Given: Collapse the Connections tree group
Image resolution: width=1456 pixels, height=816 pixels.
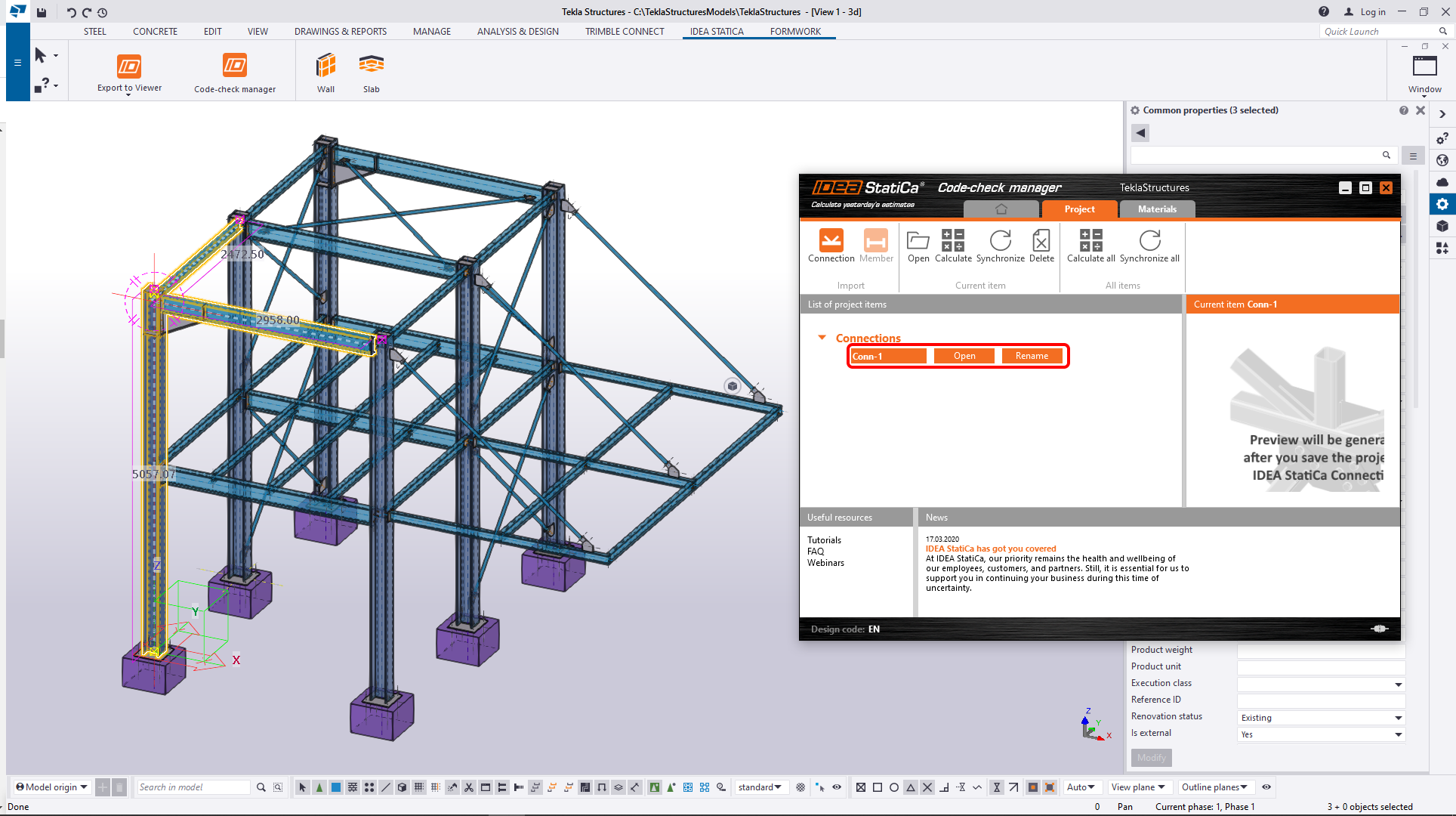Looking at the screenshot, I should pos(822,338).
